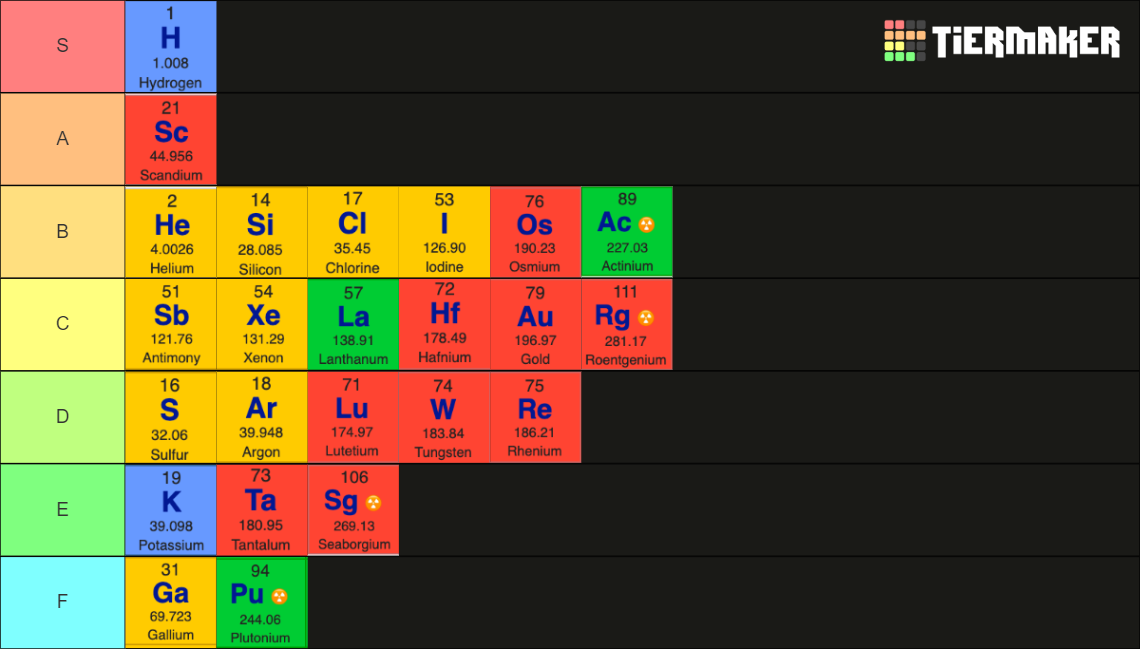Click the S tier row label

click(x=62, y=46)
